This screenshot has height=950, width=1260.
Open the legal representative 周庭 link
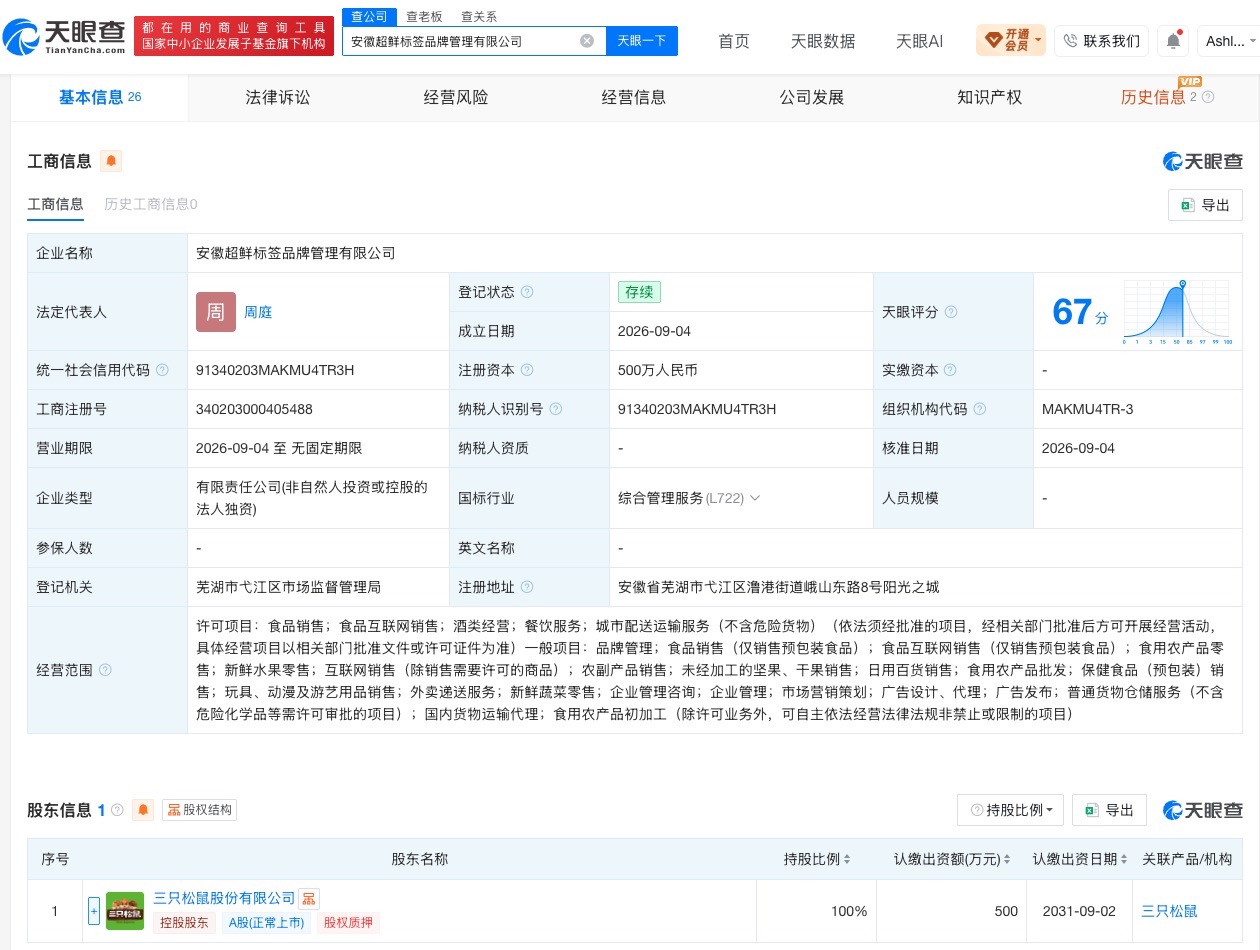258,312
